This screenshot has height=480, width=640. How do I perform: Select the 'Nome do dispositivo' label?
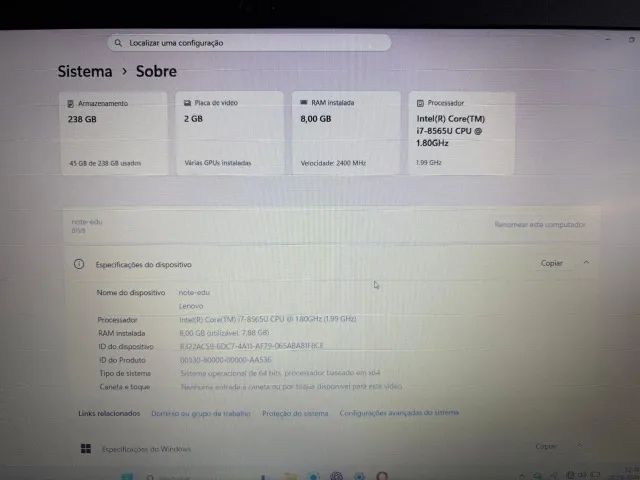coord(131,293)
